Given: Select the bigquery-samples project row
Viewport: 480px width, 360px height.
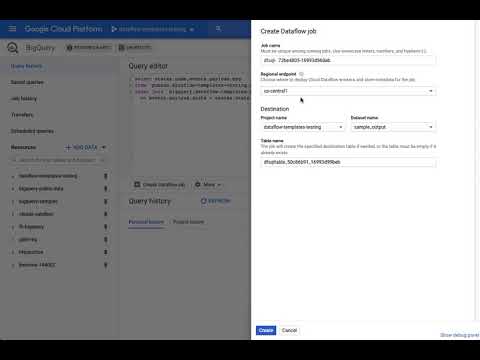Looking at the screenshot, I should 38,201.
